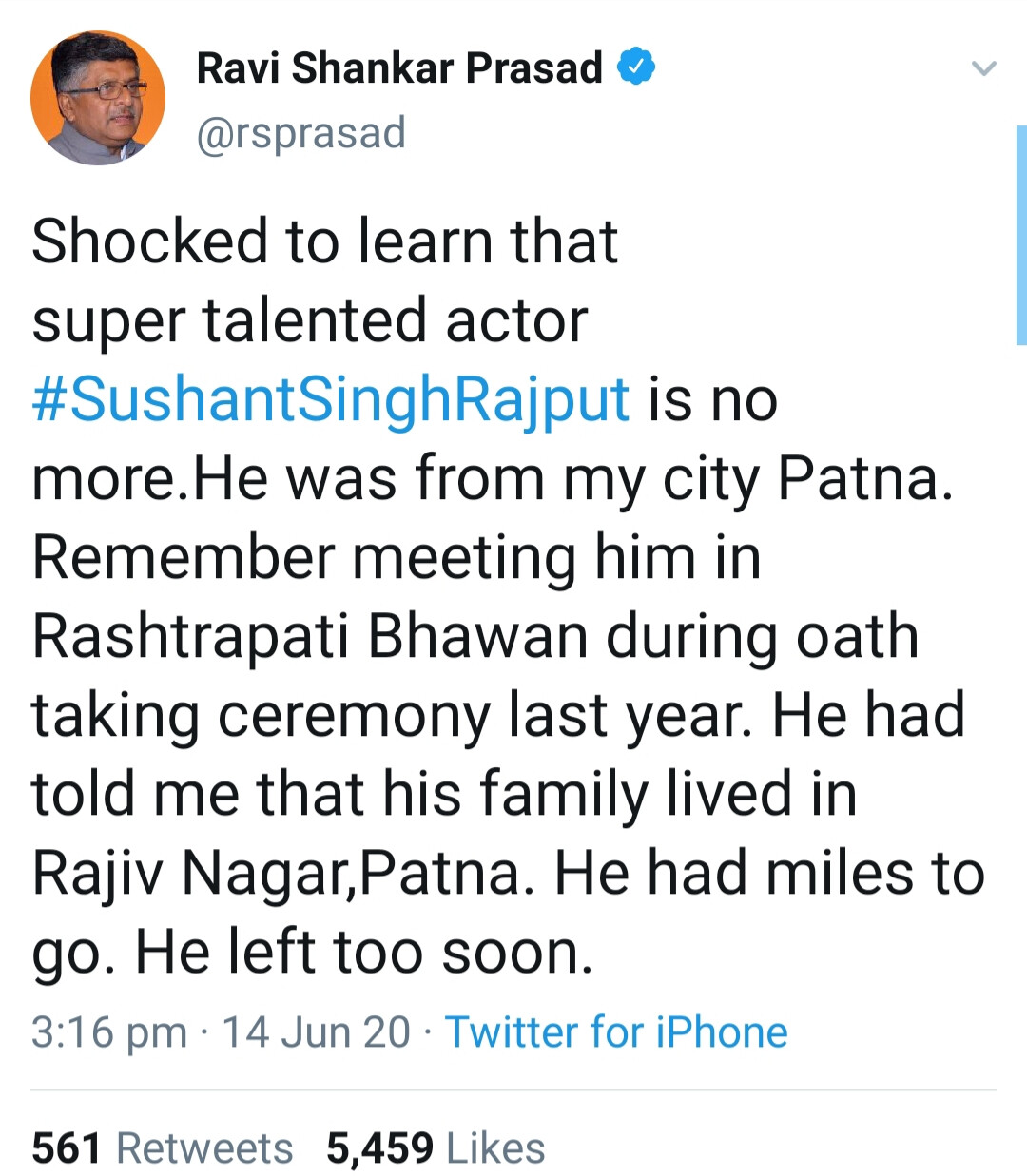View the 5,459 Likes list
This screenshot has height=1176, width=1027.
[x=436, y=1148]
